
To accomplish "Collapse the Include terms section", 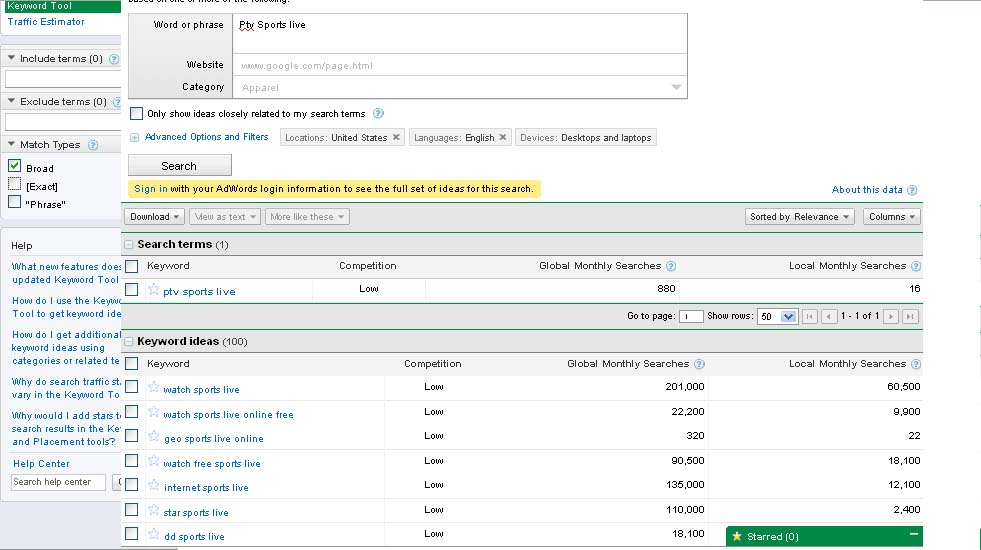I will [x=11, y=58].
